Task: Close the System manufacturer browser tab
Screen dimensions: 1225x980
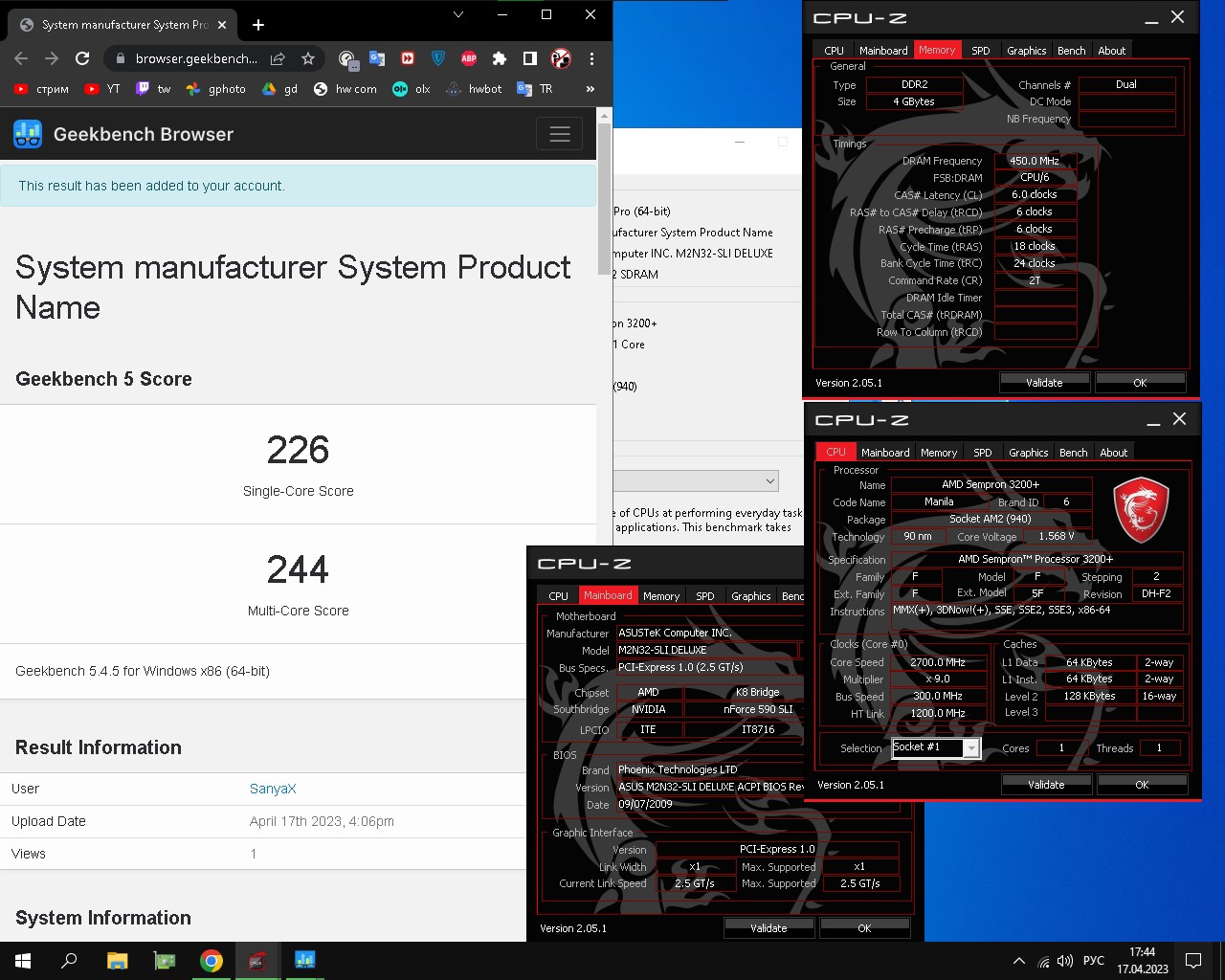Action: pyautogui.click(x=222, y=25)
